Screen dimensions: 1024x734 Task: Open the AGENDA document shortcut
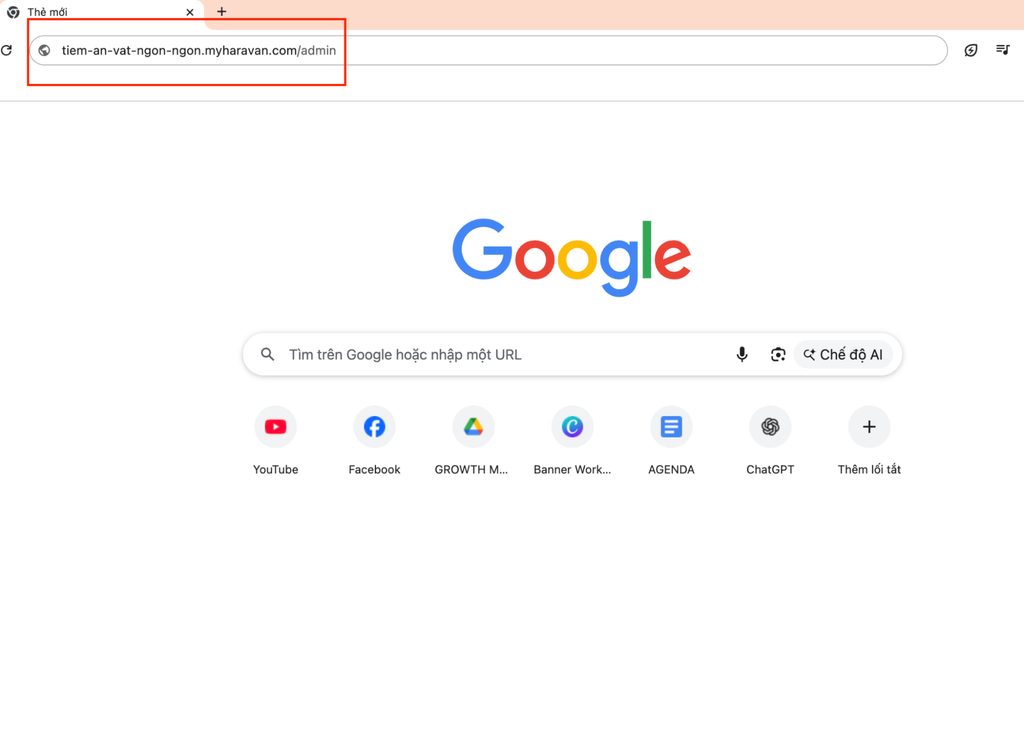click(x=671, y=427)
